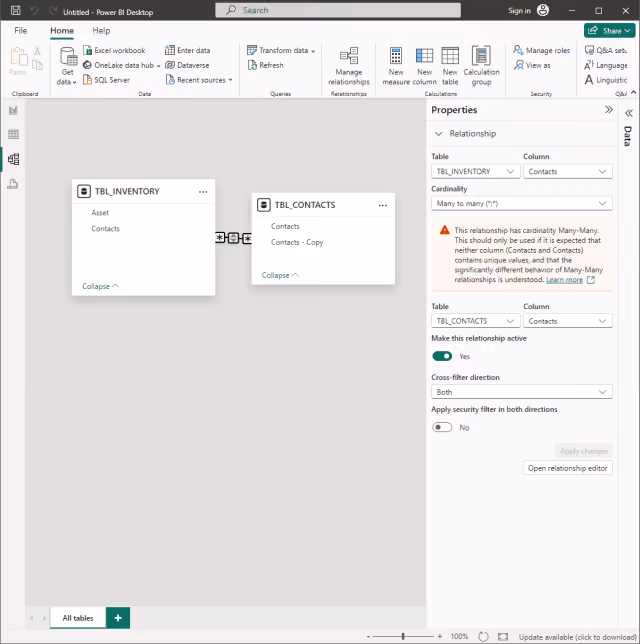This screenshot has width=640, height=644.
Task: Toggle Apply security filter in both directions
Action: [x=442, y=427]
